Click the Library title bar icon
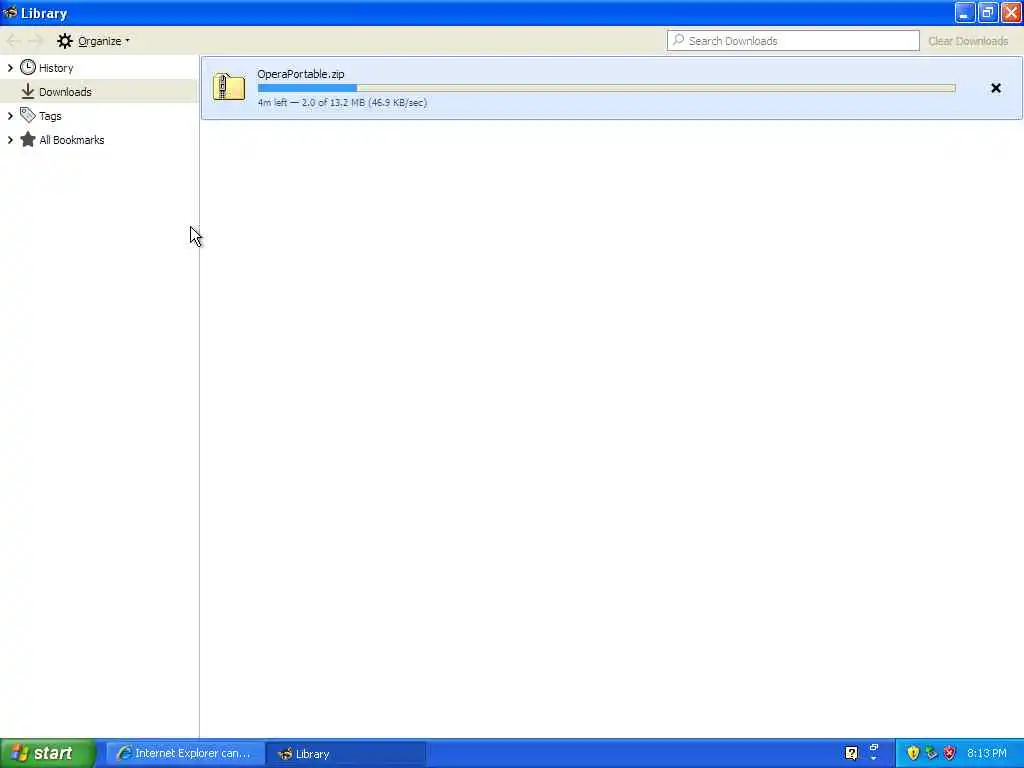Image resolution: width=1024 pixels, height=768 pixels. pyautogui.click(x=10, y=12)
